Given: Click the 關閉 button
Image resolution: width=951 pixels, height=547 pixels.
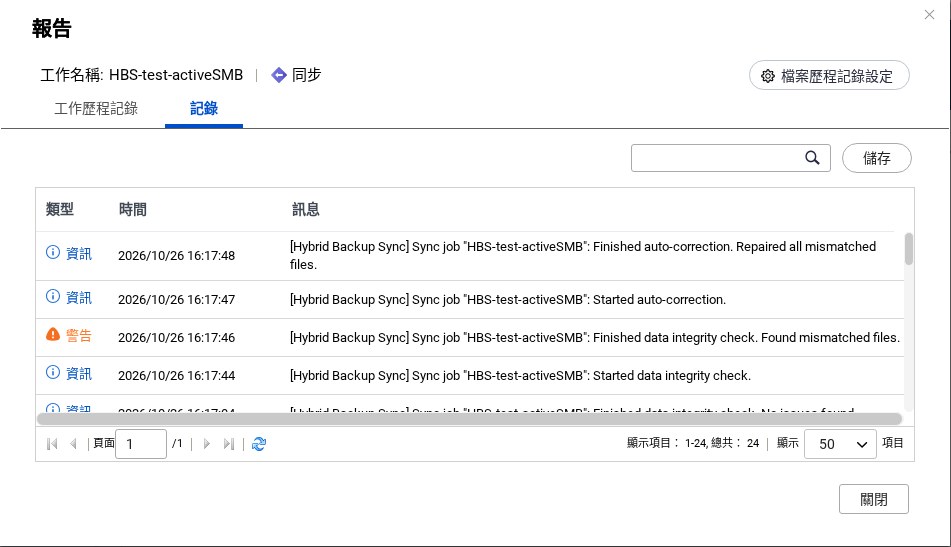Looking at the screenshot, I should (873, 499).
